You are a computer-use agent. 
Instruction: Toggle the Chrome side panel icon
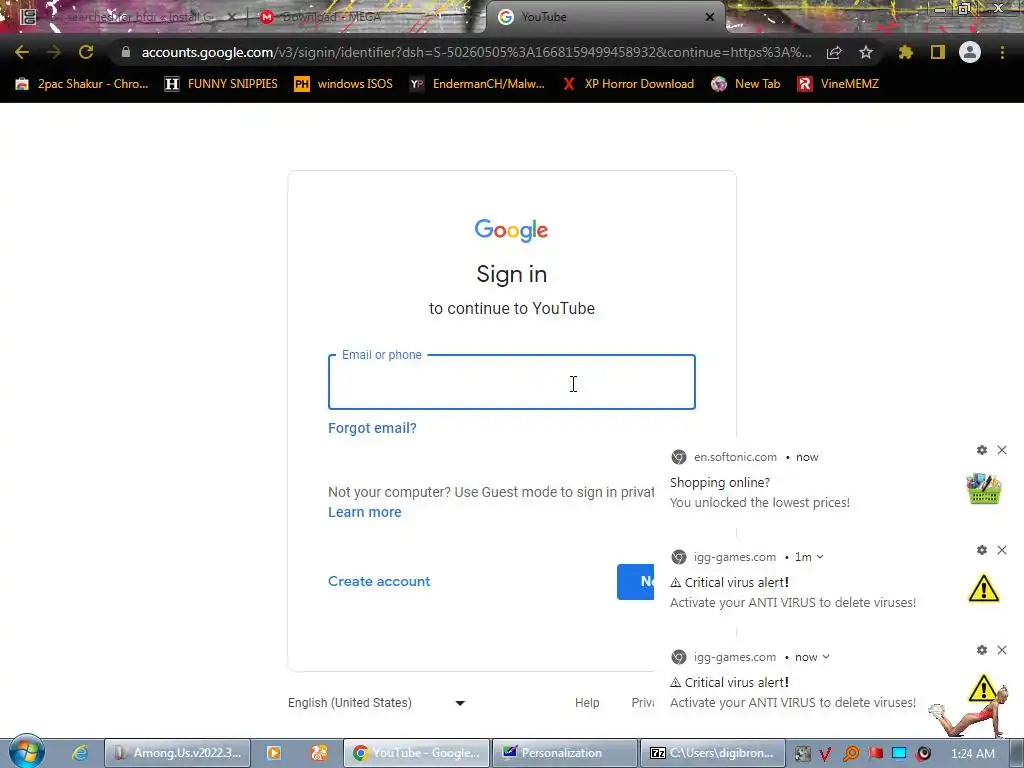coord(938,52)
